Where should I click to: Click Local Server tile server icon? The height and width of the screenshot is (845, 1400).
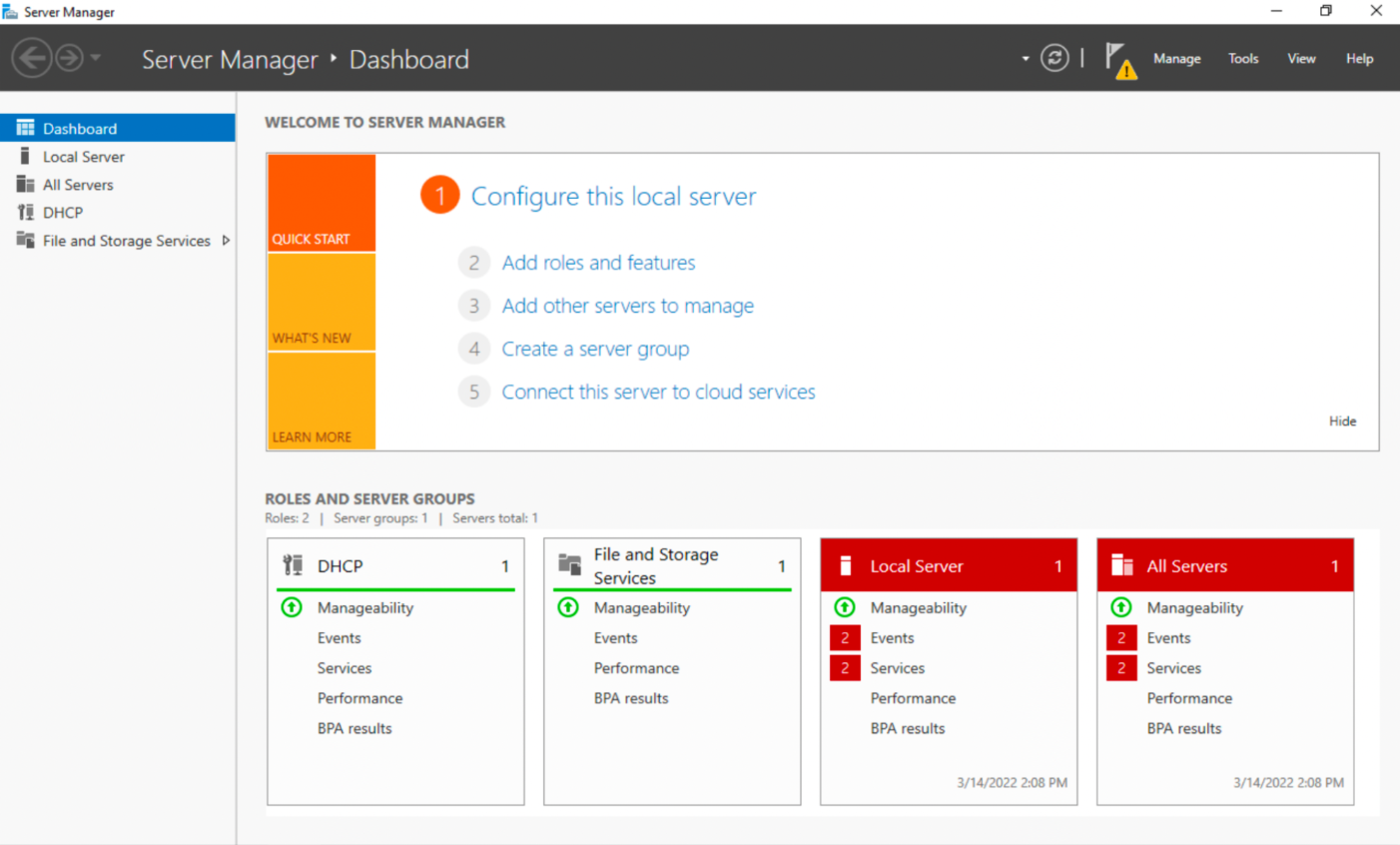[x=846, y=565]
